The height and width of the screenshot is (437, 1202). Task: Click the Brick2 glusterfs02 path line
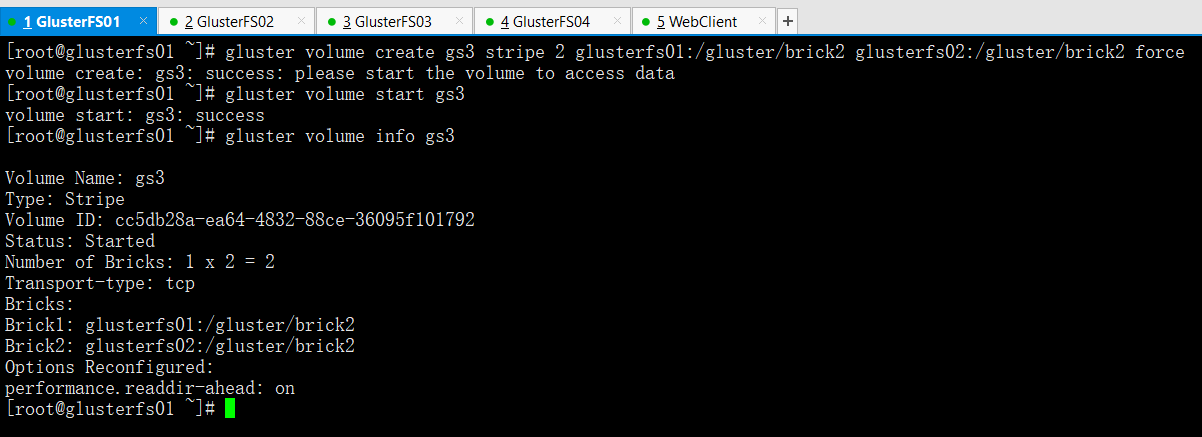(180, 346)
